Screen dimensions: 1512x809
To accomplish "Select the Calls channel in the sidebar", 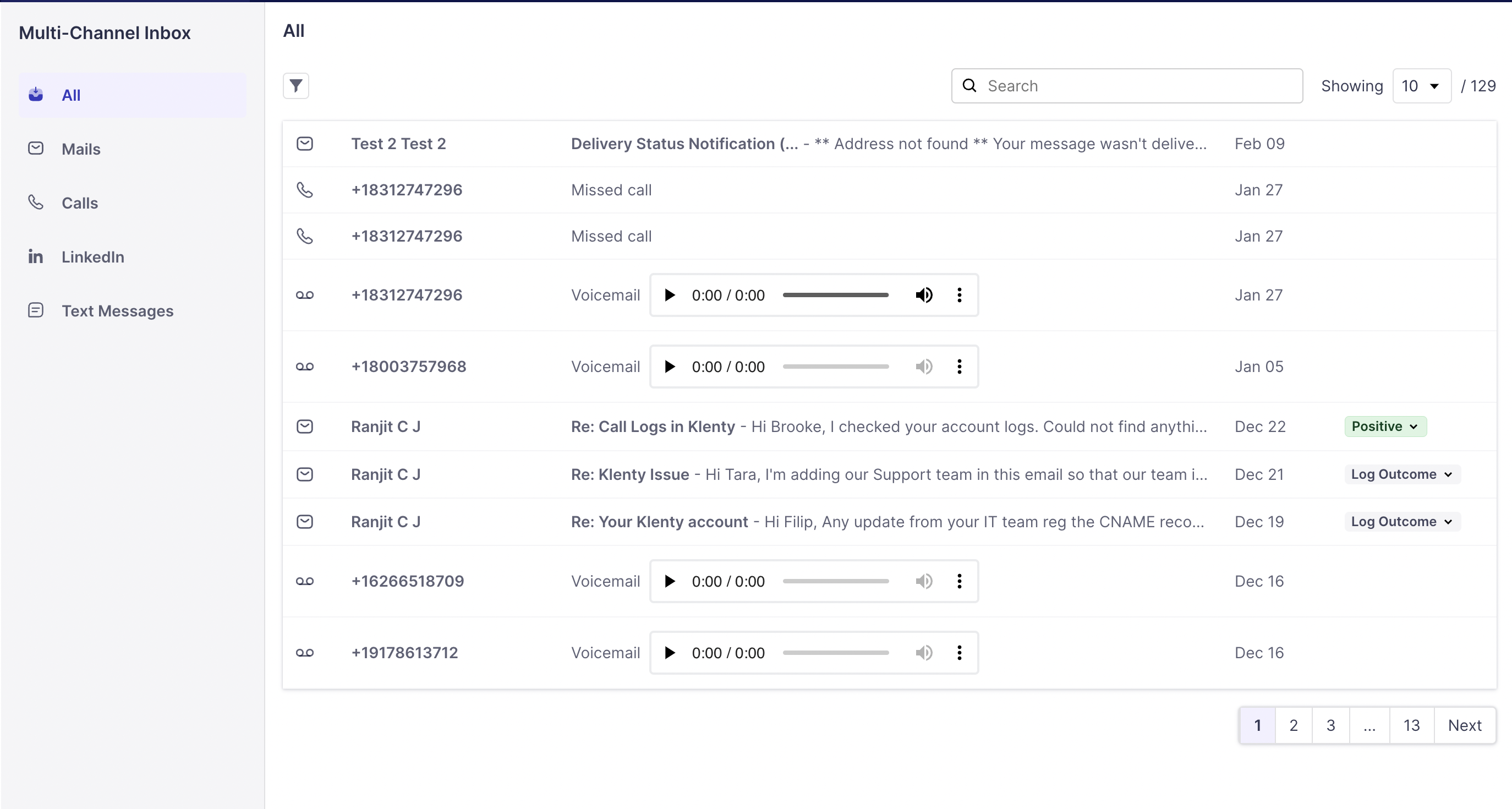I will click(80, 203).
